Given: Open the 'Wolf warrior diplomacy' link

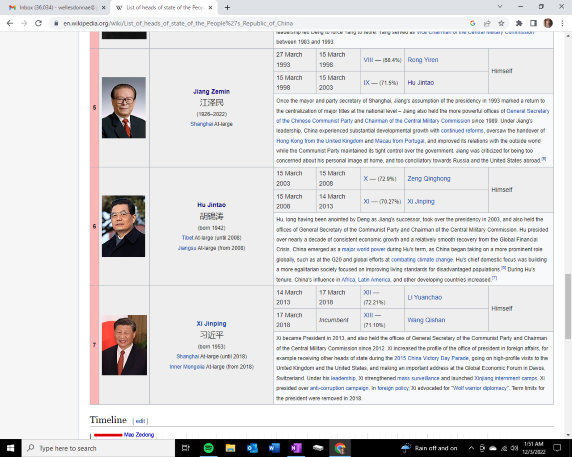Looking at the screenshot, I should [x=480, y=388].
